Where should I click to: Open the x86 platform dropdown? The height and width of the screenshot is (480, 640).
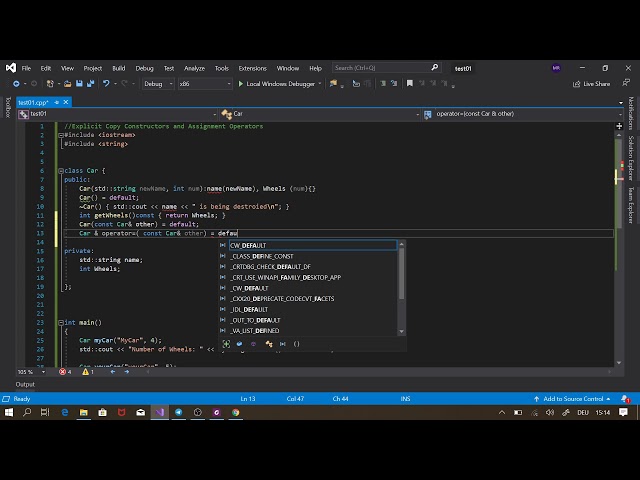[205, 84]
